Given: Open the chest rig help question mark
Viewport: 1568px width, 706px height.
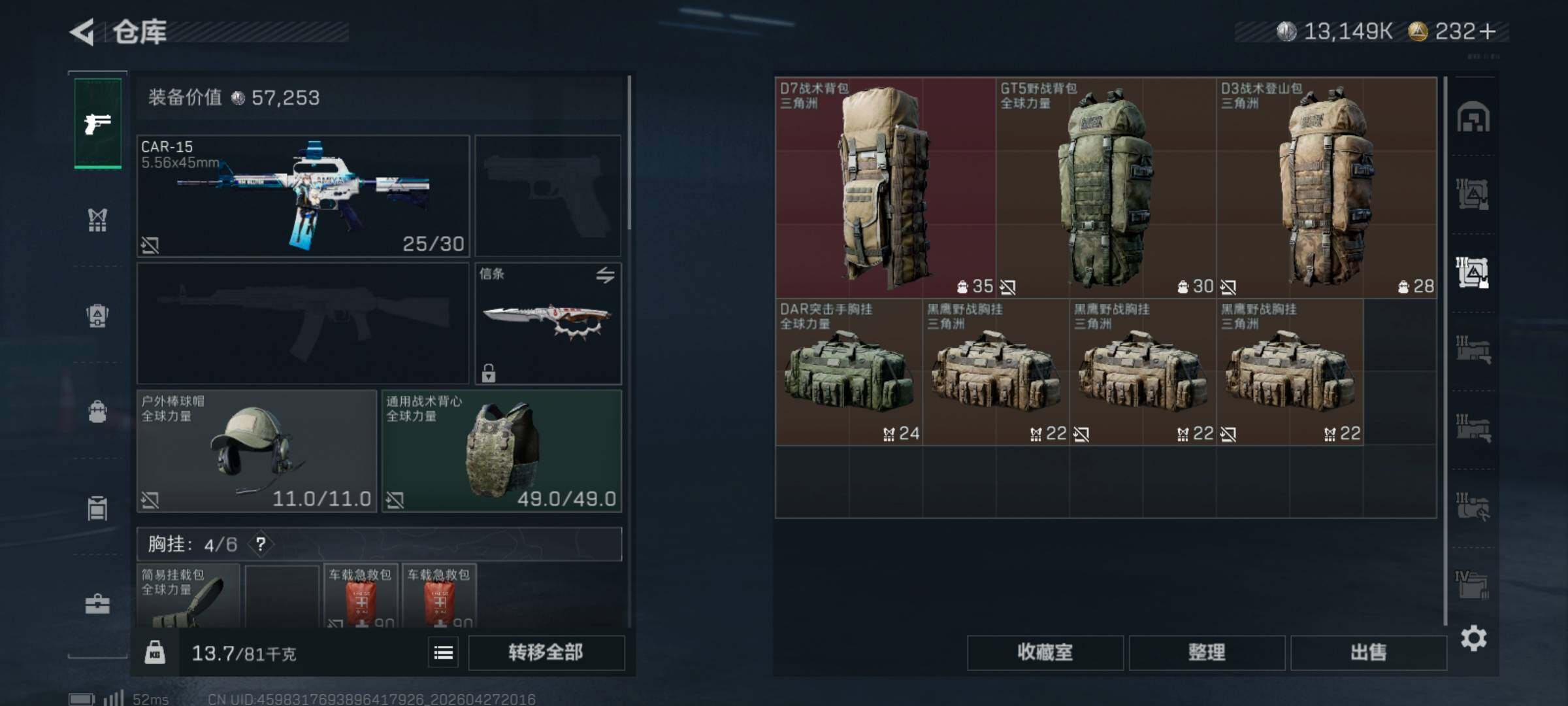Looking at the screenshot, I should pyautogui.click(x=261, y=544).
